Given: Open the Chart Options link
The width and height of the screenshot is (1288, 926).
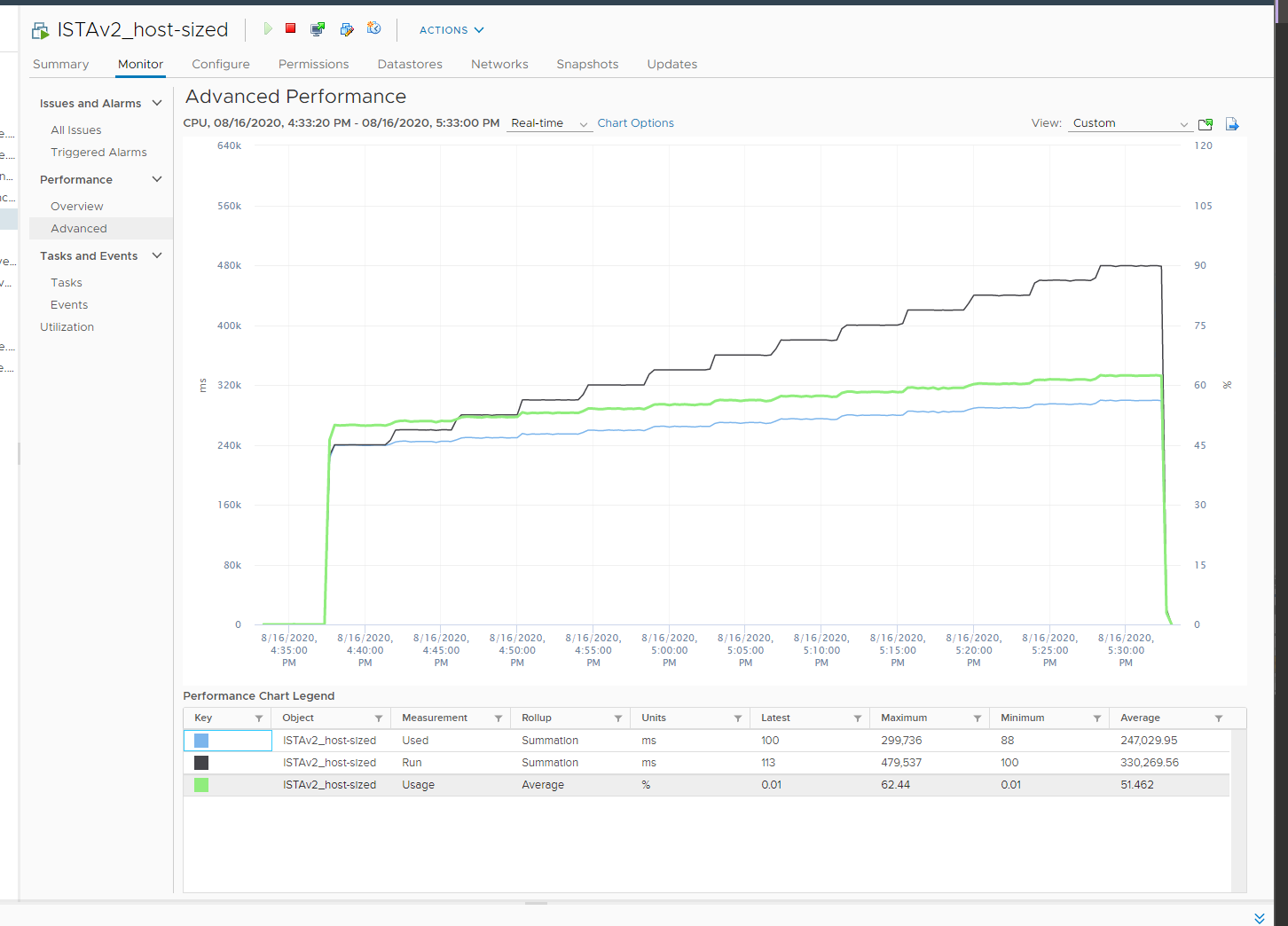Looking at the screenshot, I should 635,123.
